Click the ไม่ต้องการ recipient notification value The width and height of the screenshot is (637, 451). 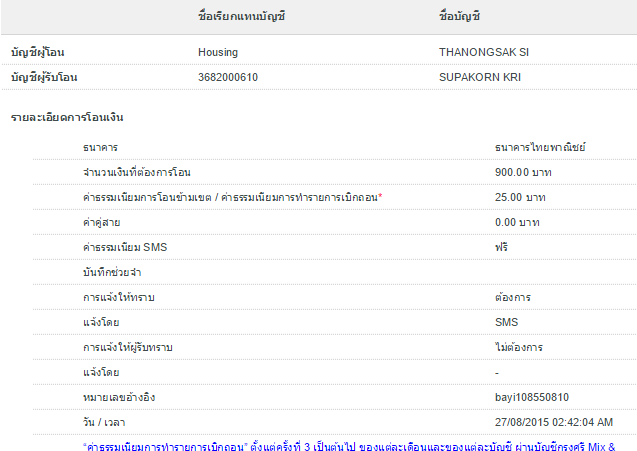518,347
